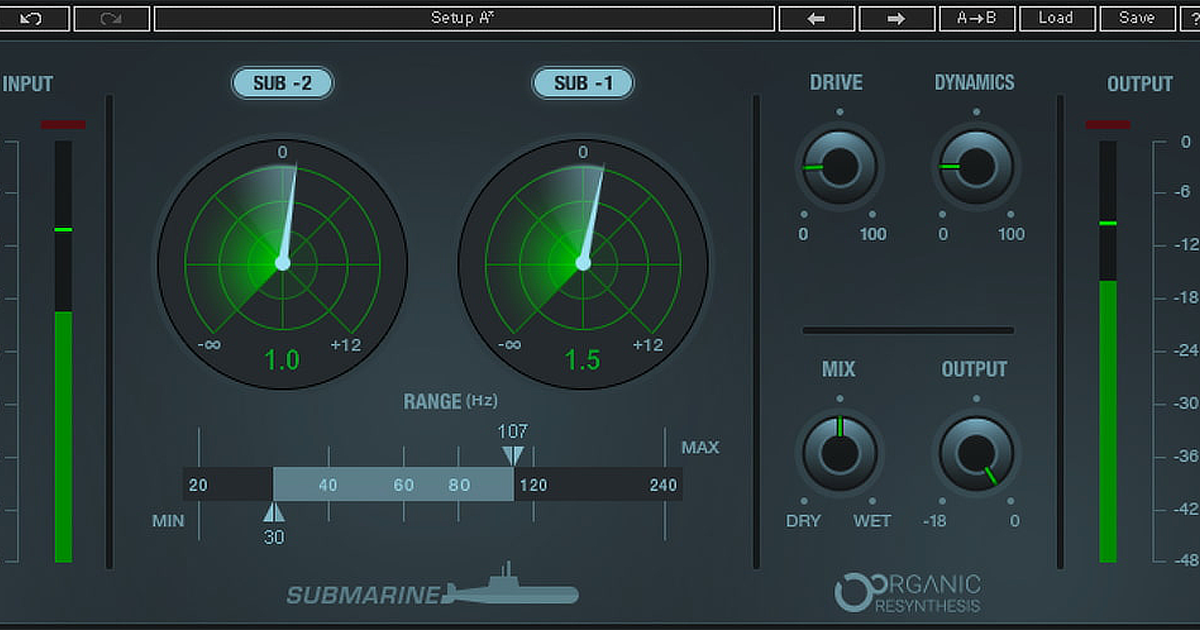1200x630 pixels.
Task: Load the next preset with right arrow
Action: [896, 18]
